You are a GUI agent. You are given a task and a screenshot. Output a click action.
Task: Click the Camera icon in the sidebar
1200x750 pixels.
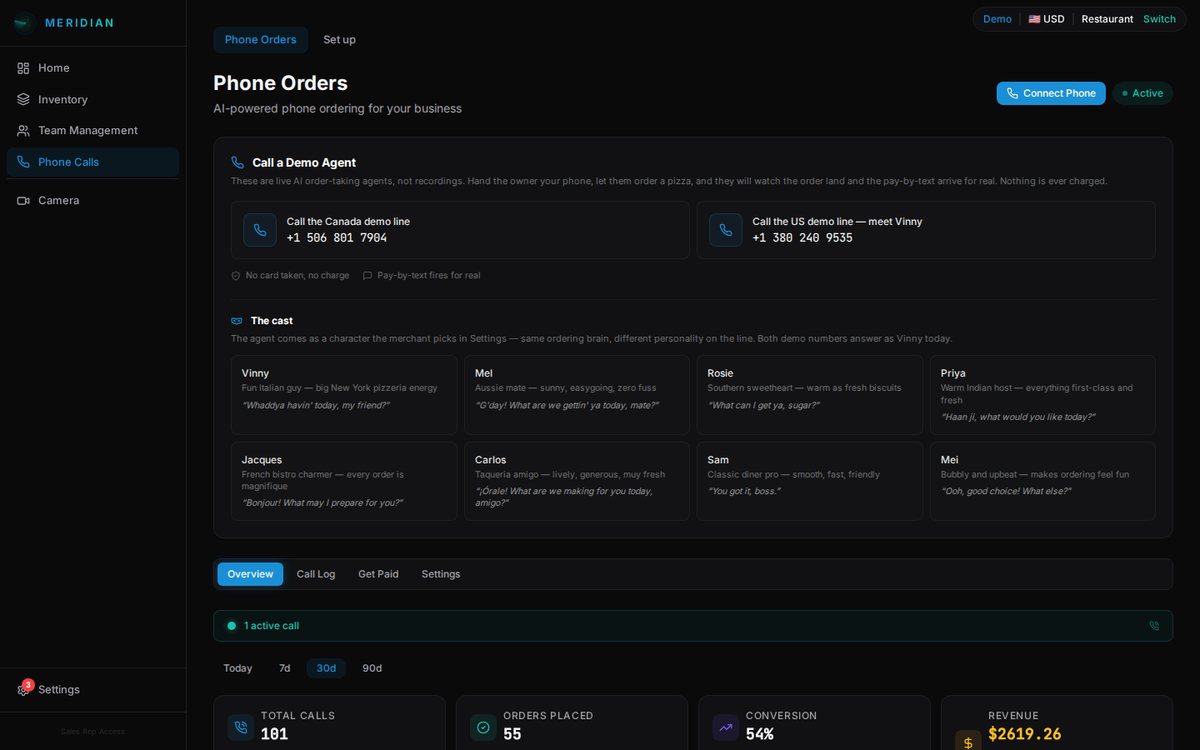[x=23, y=200]
